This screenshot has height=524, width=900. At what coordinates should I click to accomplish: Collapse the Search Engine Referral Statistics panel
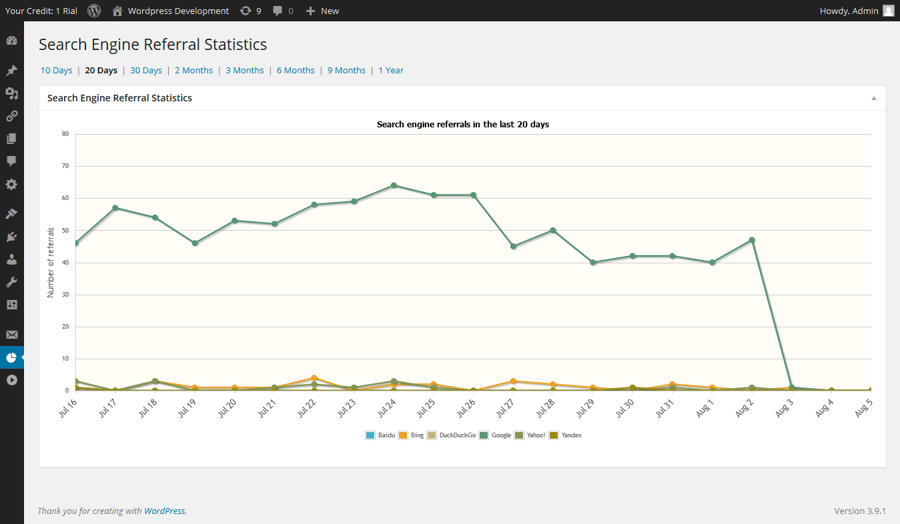[x=874, y=98]
